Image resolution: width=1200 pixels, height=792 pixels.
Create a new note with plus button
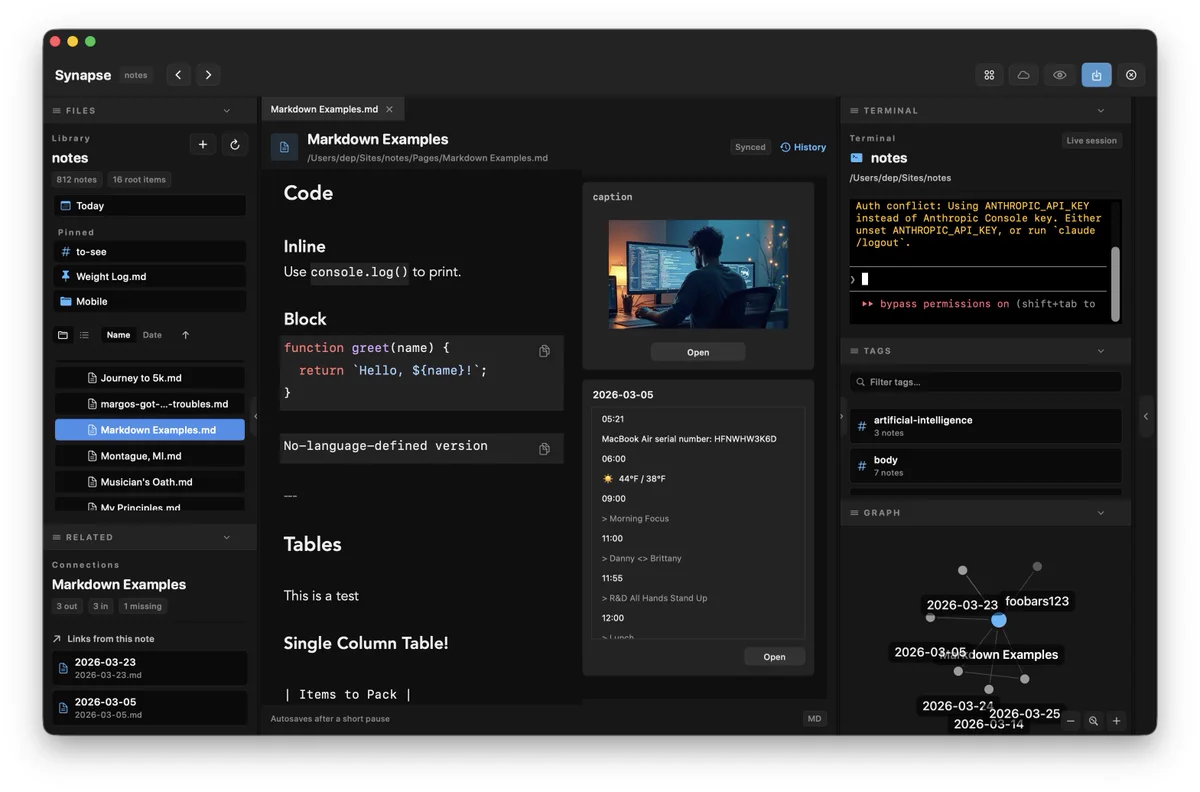point(203,145)
